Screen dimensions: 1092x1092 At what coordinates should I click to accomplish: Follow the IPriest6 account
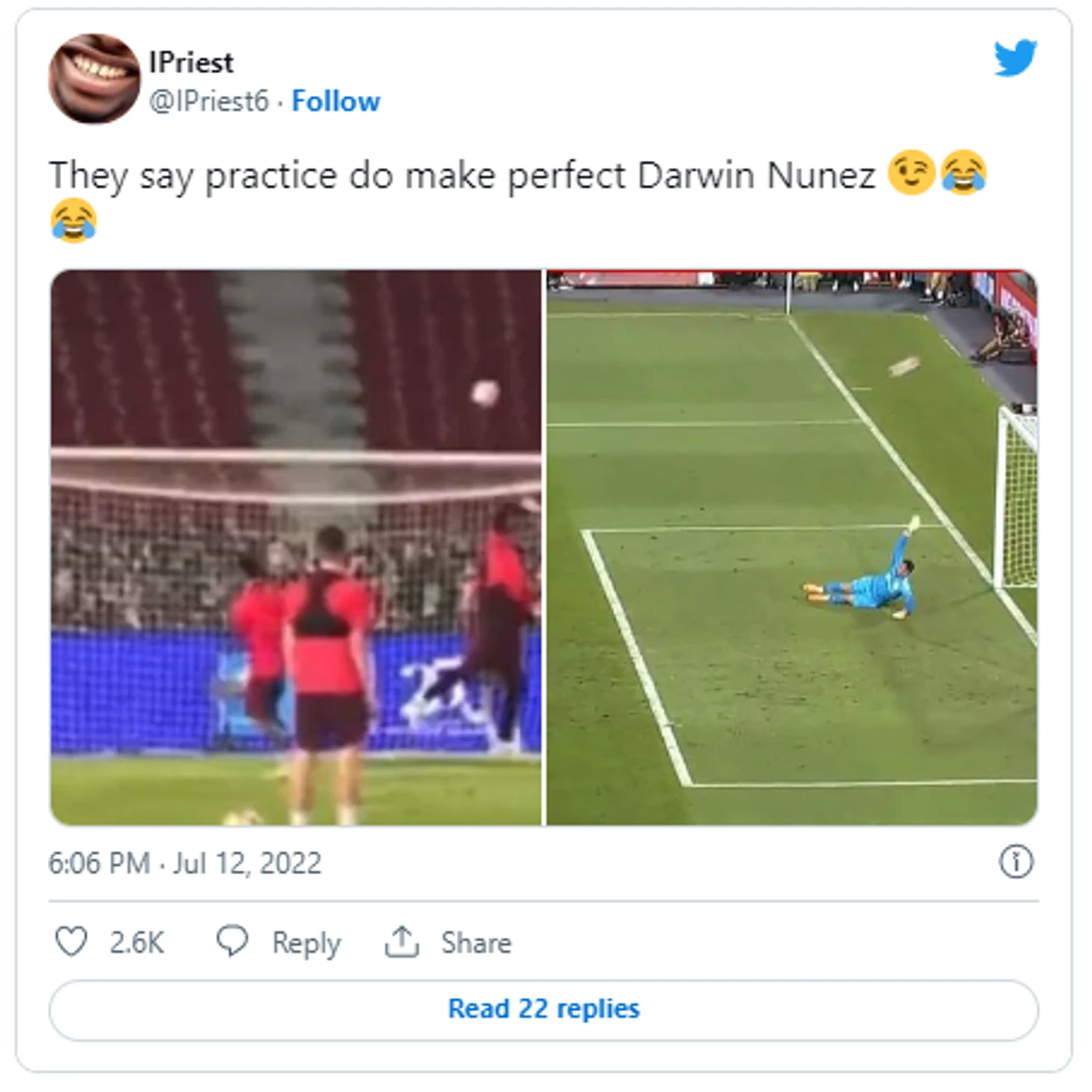pyautogui.click(x=336, y=101)
